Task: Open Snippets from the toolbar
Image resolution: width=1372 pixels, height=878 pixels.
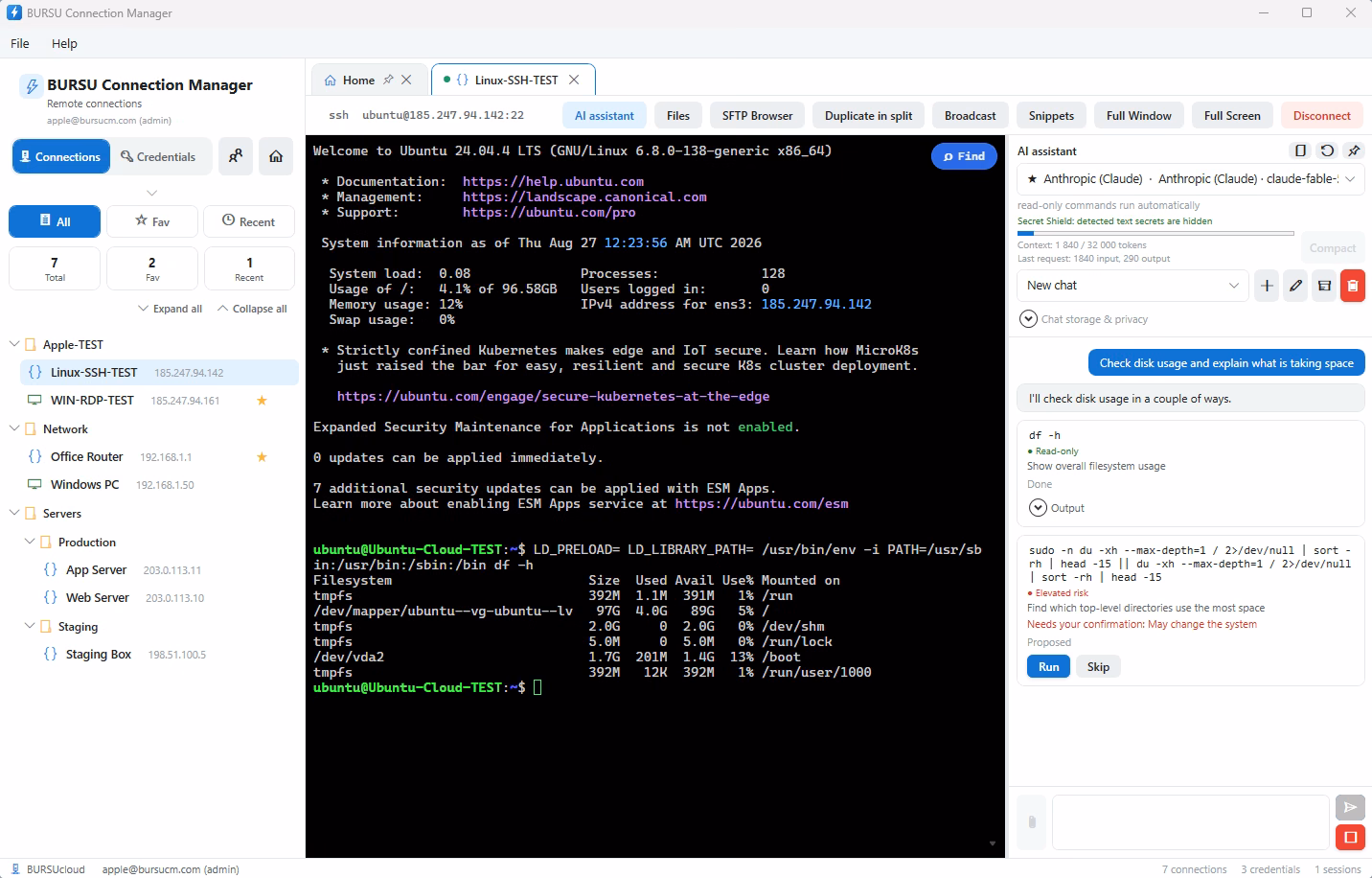Action: [1051, 116]
